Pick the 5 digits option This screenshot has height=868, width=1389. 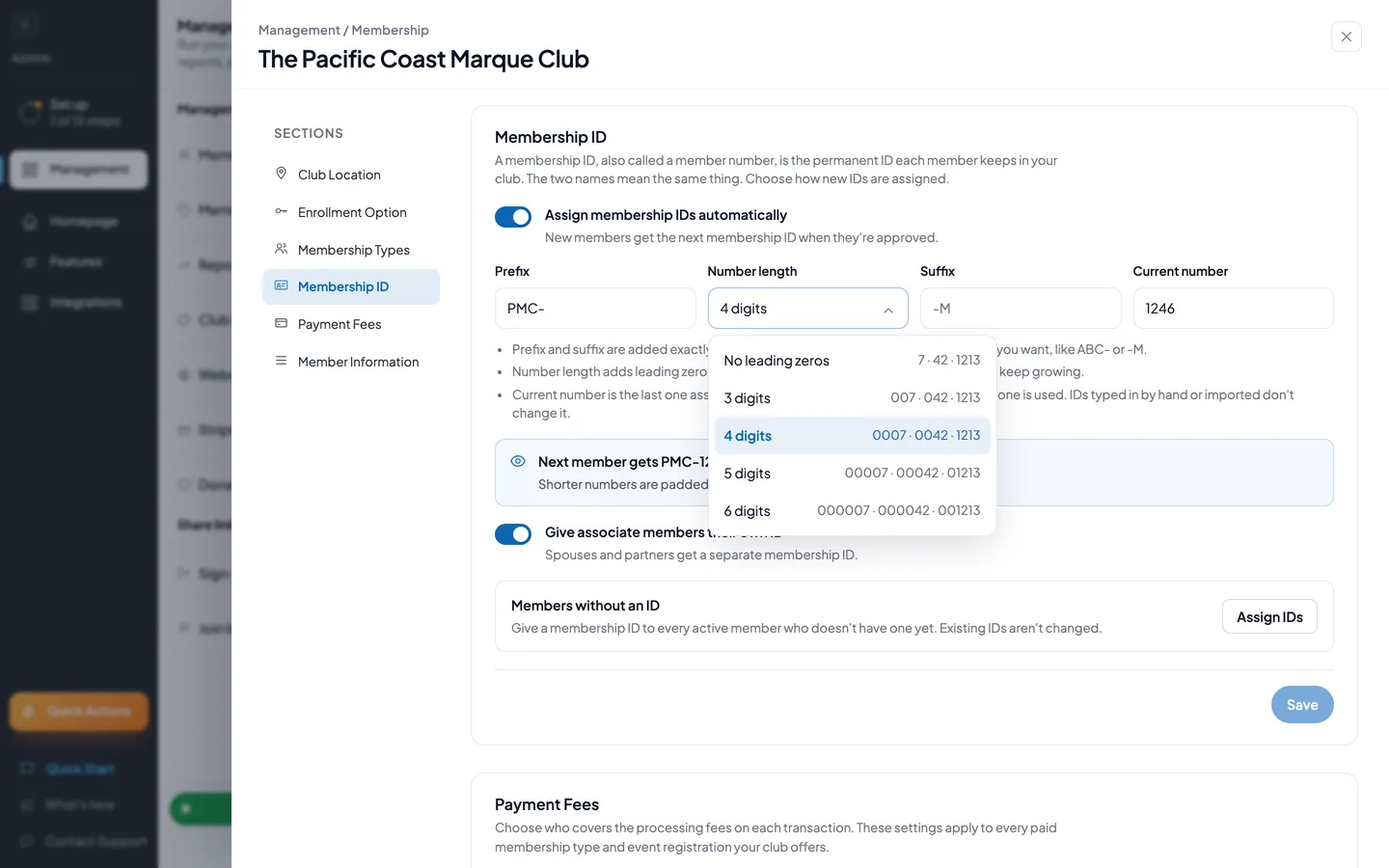[852, 474]
